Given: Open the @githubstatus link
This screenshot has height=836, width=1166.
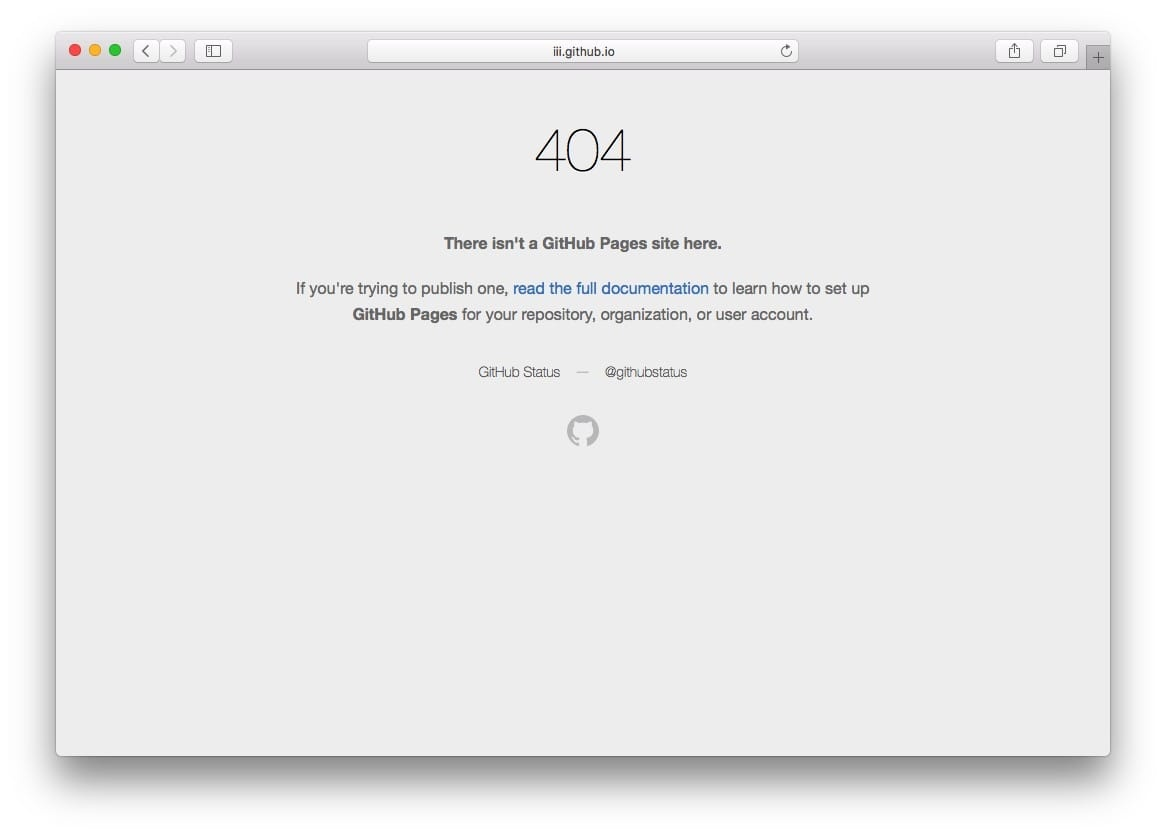Looking at the screenshot, I should [645, 372].
